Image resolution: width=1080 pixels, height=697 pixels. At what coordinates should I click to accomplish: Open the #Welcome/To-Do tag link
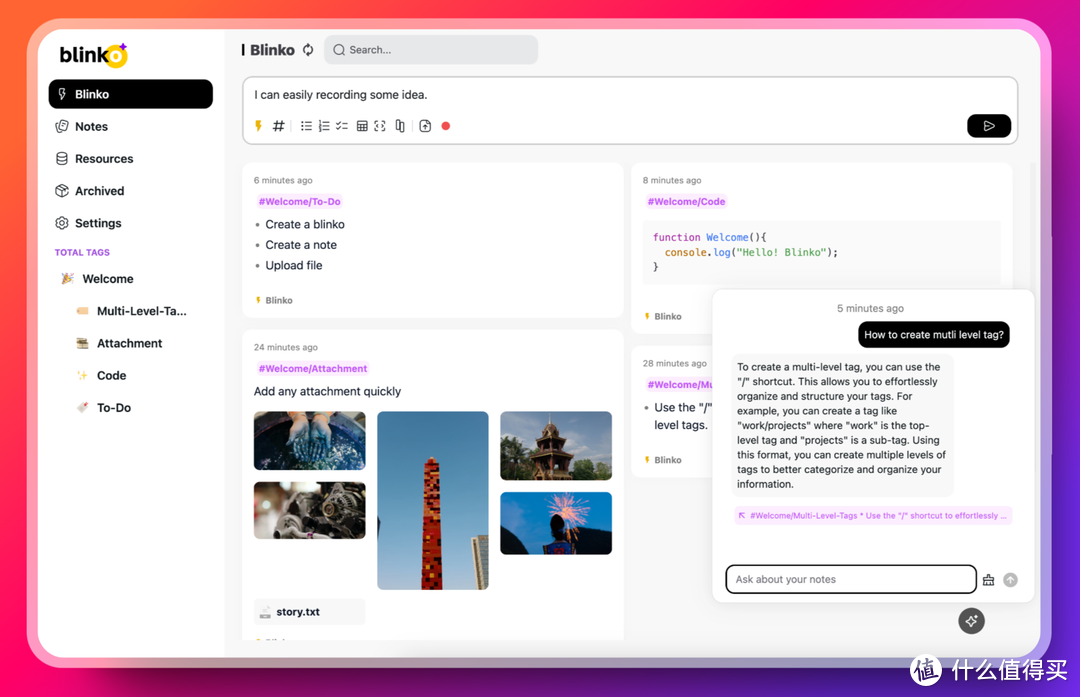(300, 202)
